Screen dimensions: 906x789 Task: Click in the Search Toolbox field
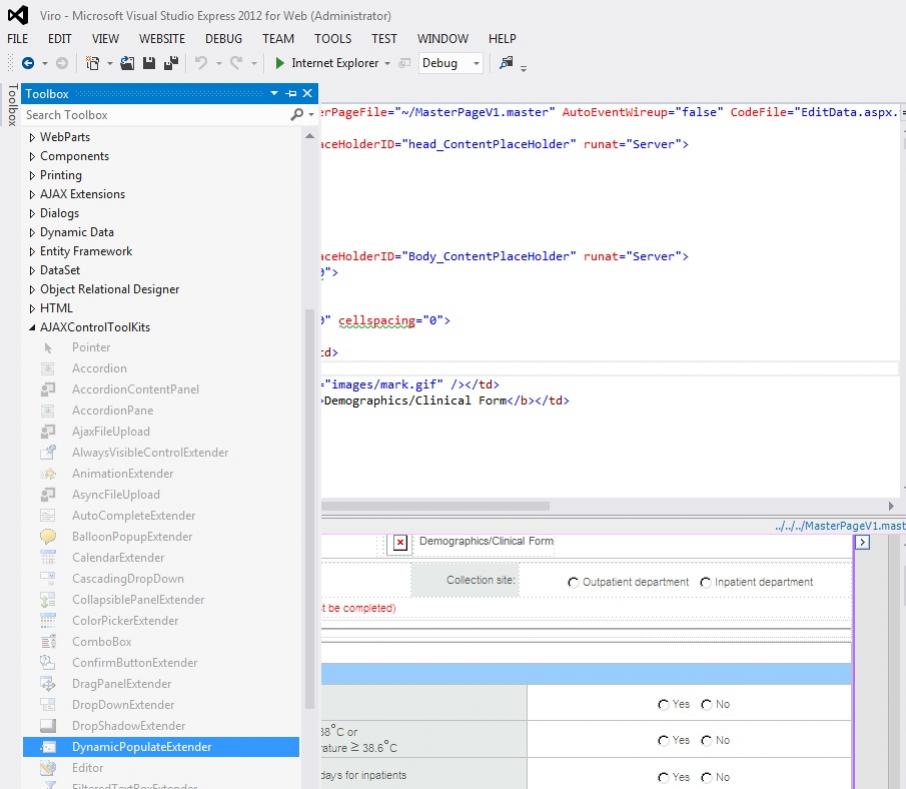[156, 115]
